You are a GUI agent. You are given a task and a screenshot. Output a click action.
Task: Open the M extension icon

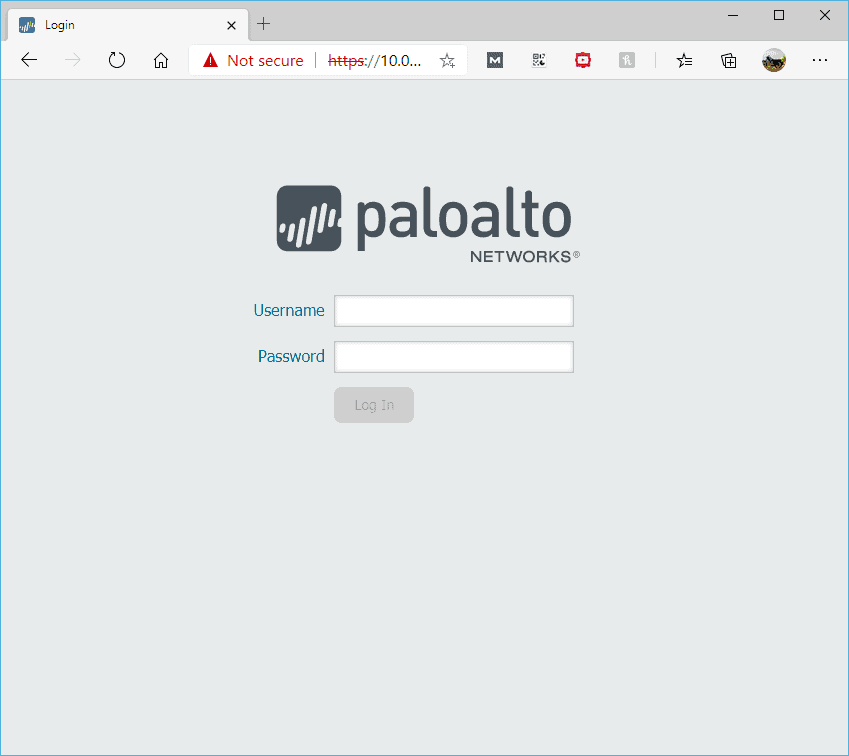coord(495,60)
